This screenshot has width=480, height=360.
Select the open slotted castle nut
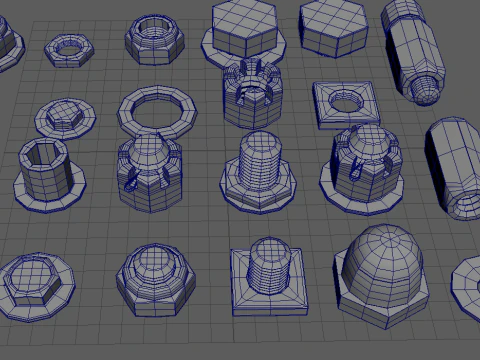point(253,94)
